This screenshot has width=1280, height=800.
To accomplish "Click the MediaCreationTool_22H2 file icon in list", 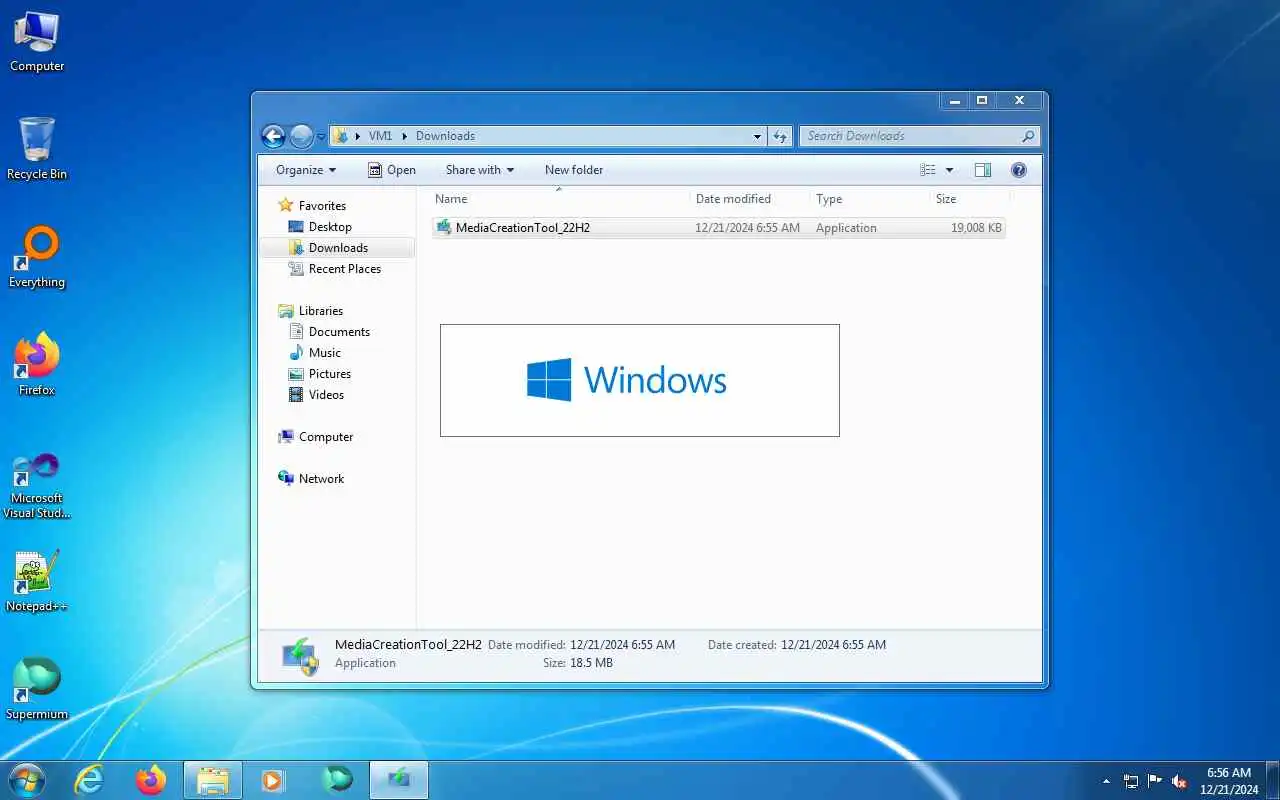I will 444,227.
